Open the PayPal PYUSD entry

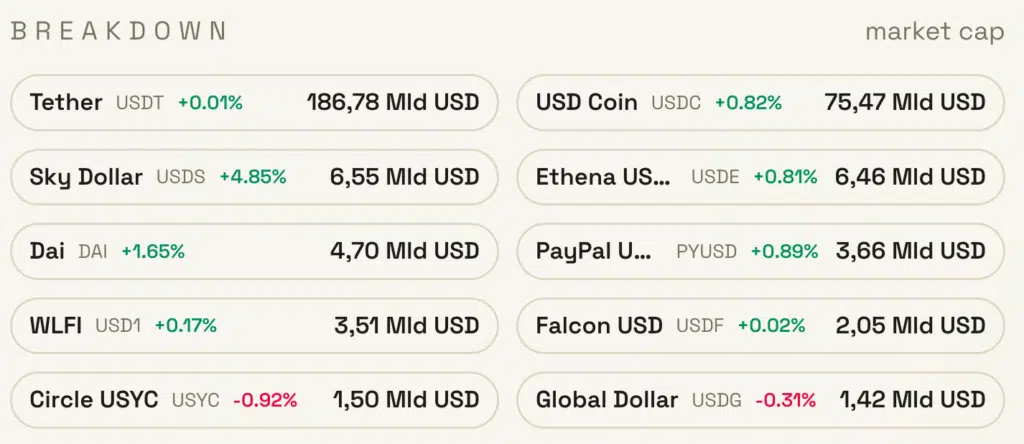click(594, 251)
